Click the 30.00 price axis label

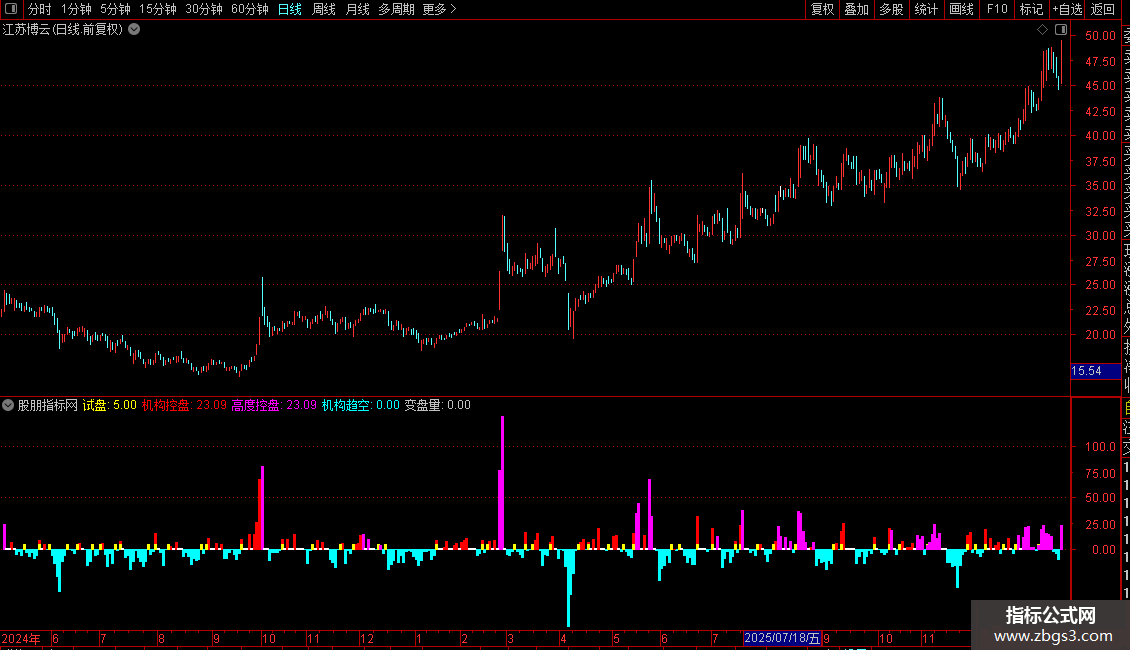pos(1100,236)
